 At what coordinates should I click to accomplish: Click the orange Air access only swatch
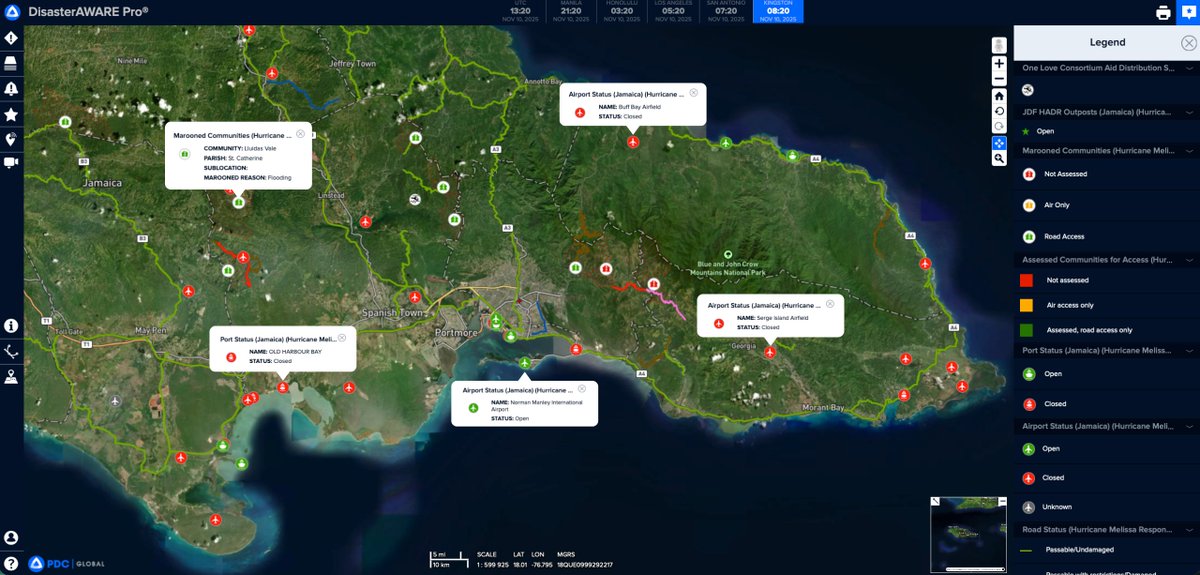tap(1026, 305)
